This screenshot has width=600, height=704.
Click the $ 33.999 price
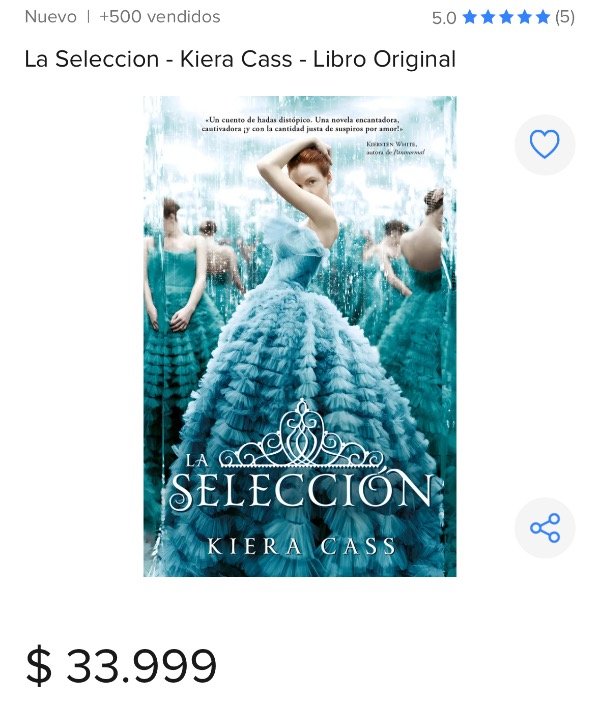coord(121,666)
